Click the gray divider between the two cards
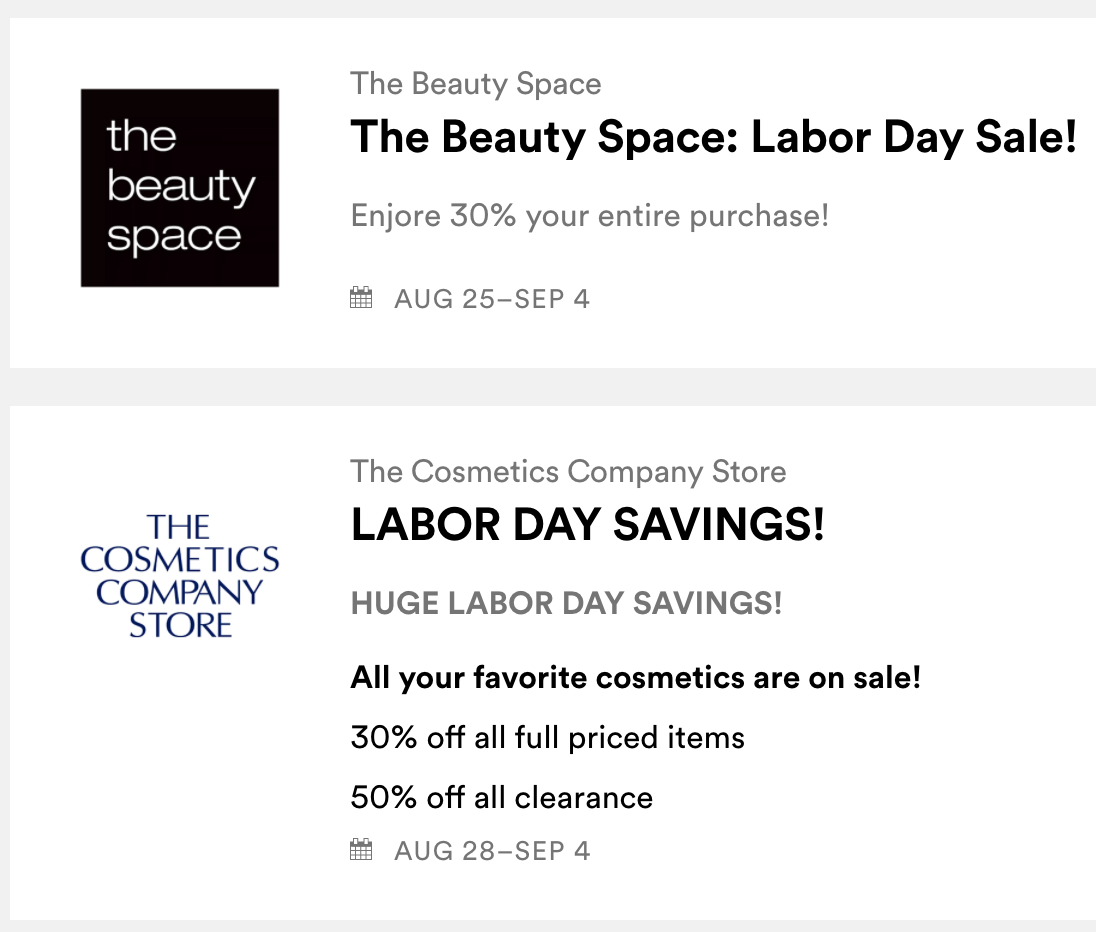This screenshot has height=932, width=1096. click(548, 387)
